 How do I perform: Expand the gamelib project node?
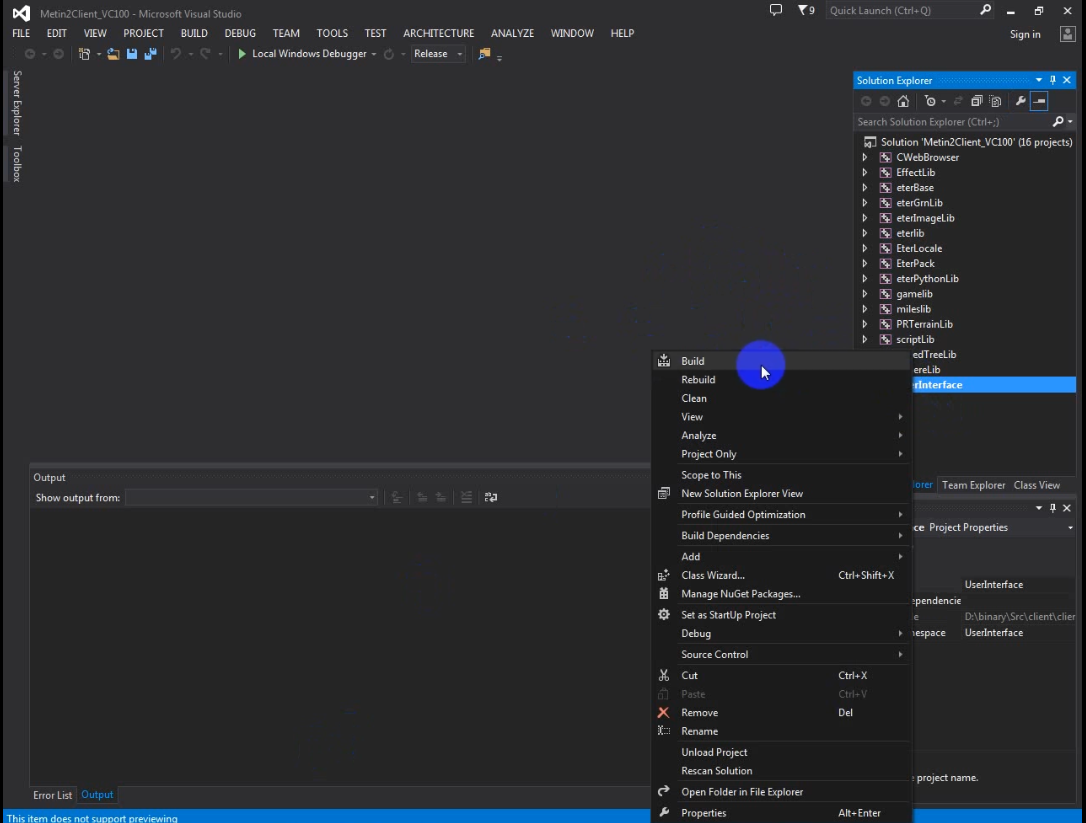point(864,294)
